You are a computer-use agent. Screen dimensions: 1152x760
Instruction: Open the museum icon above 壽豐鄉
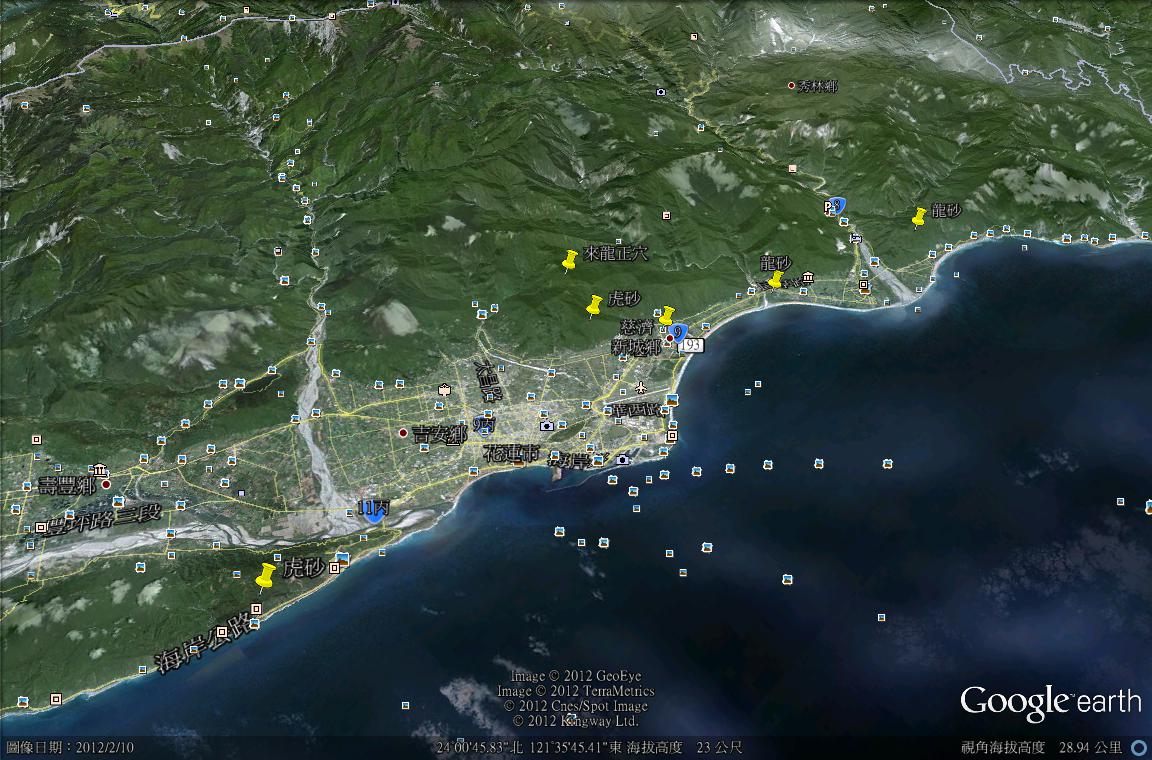[x=100, y=469]
